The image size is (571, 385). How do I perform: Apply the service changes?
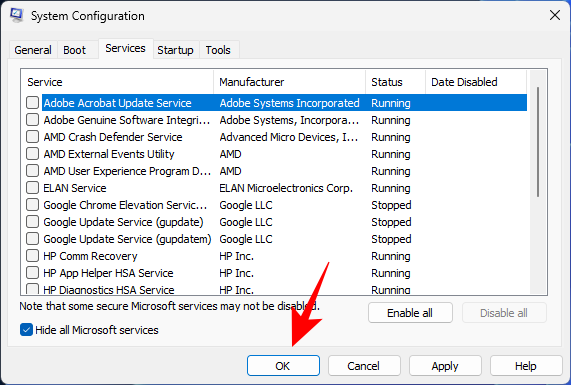pos(445,366)
